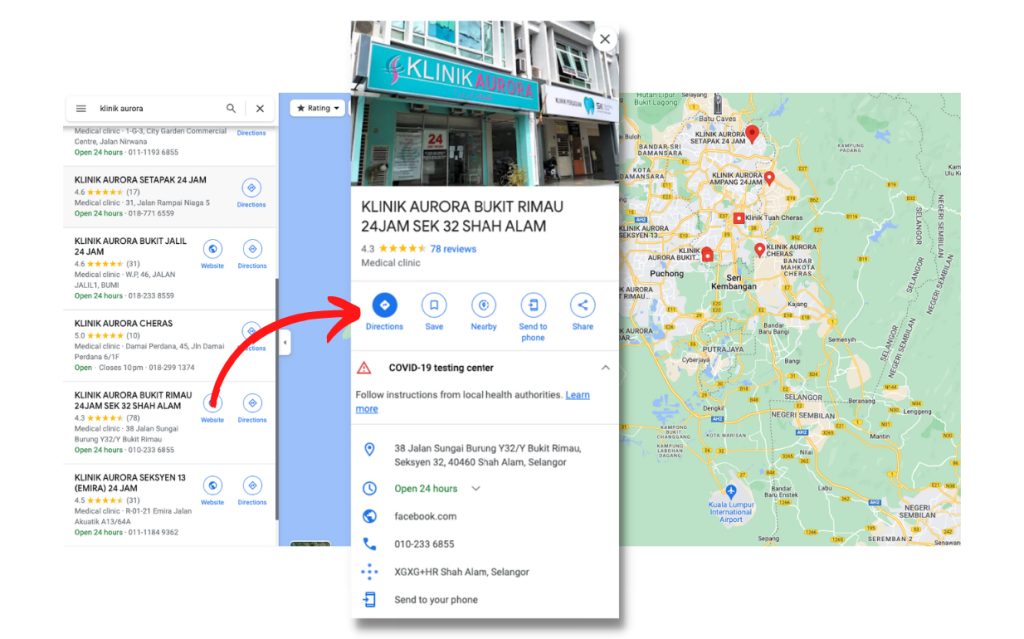Open clinic storefront photo
Viewport: 1024px width, 639px height.
click(485, 103)
